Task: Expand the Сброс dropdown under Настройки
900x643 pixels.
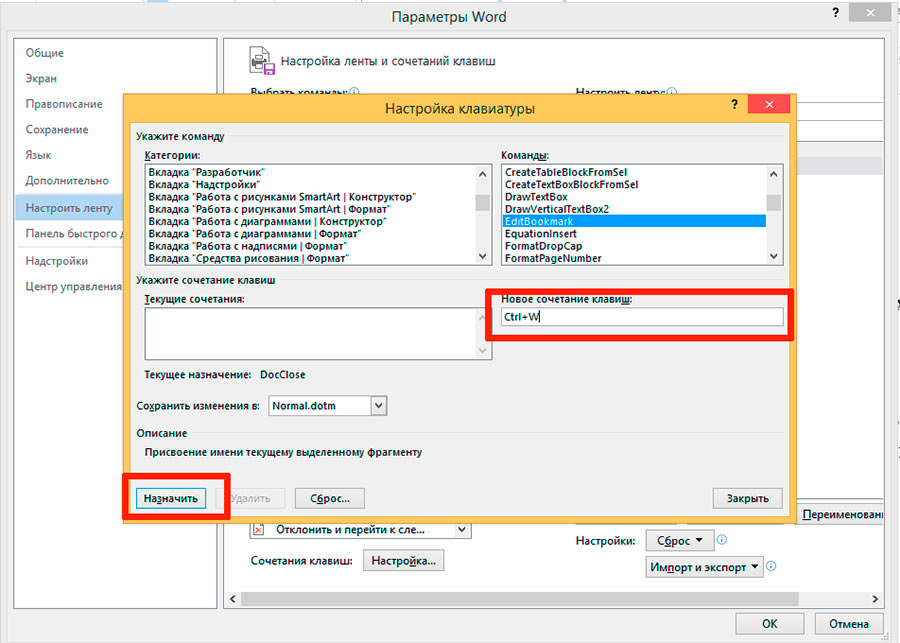Action: (x=680, y=540)
